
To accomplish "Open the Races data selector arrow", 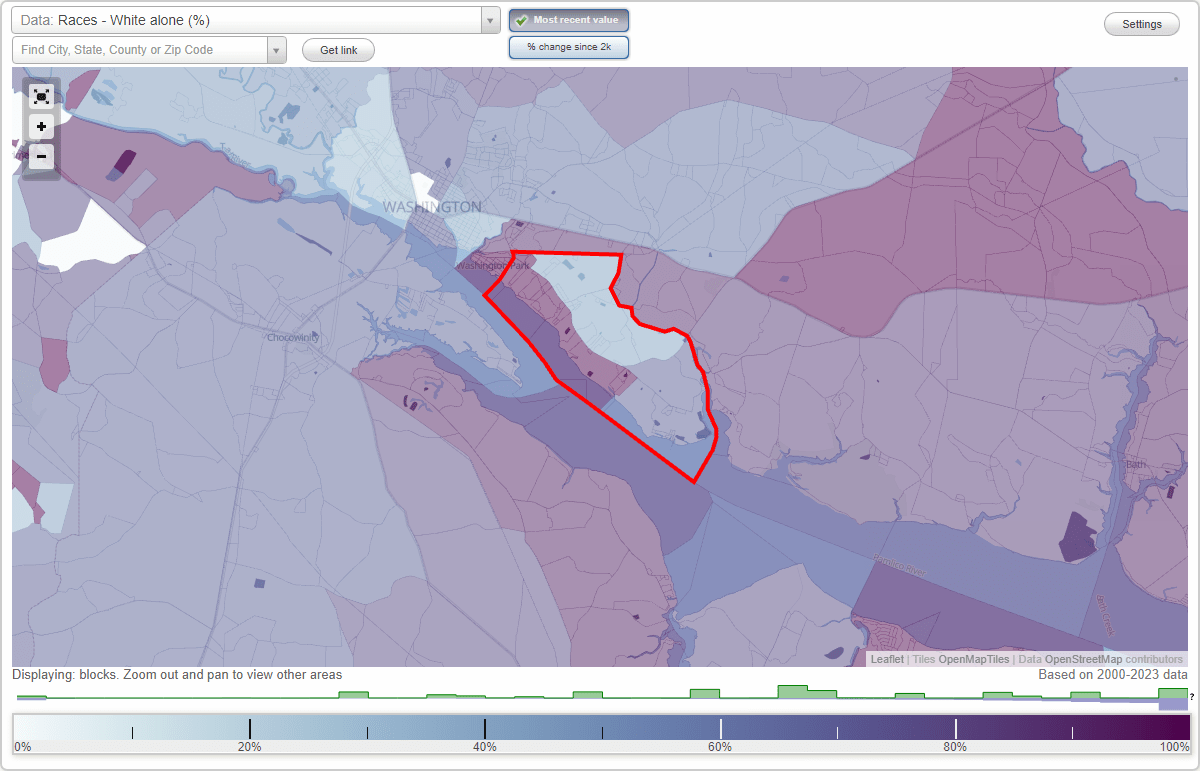I will coord(488,19).
